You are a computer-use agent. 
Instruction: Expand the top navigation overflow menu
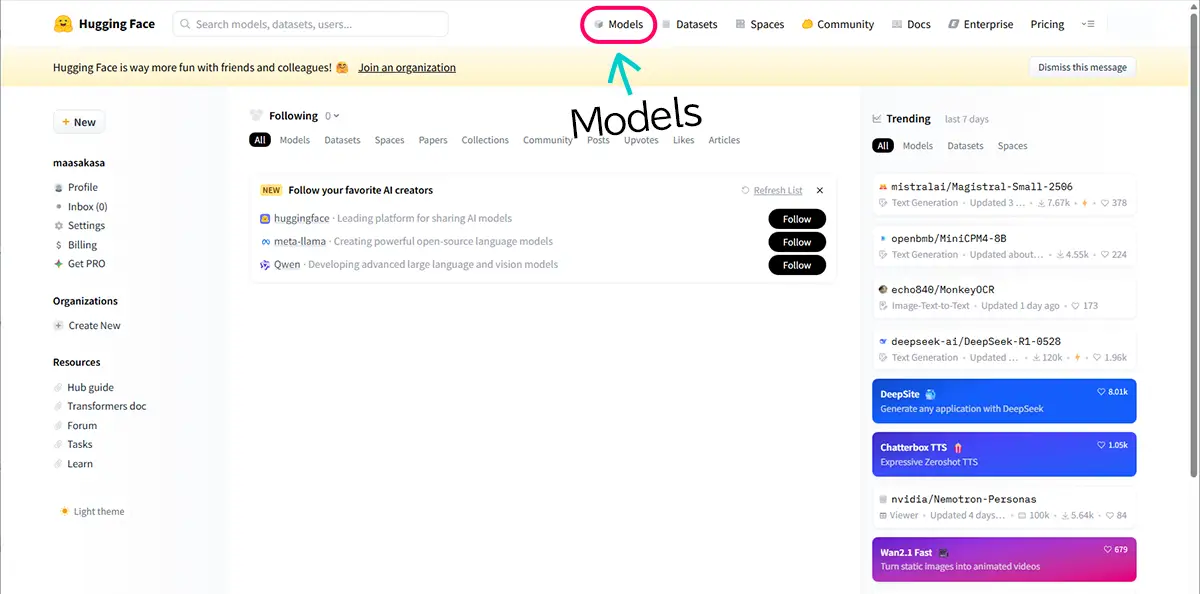coord(1088,24)
